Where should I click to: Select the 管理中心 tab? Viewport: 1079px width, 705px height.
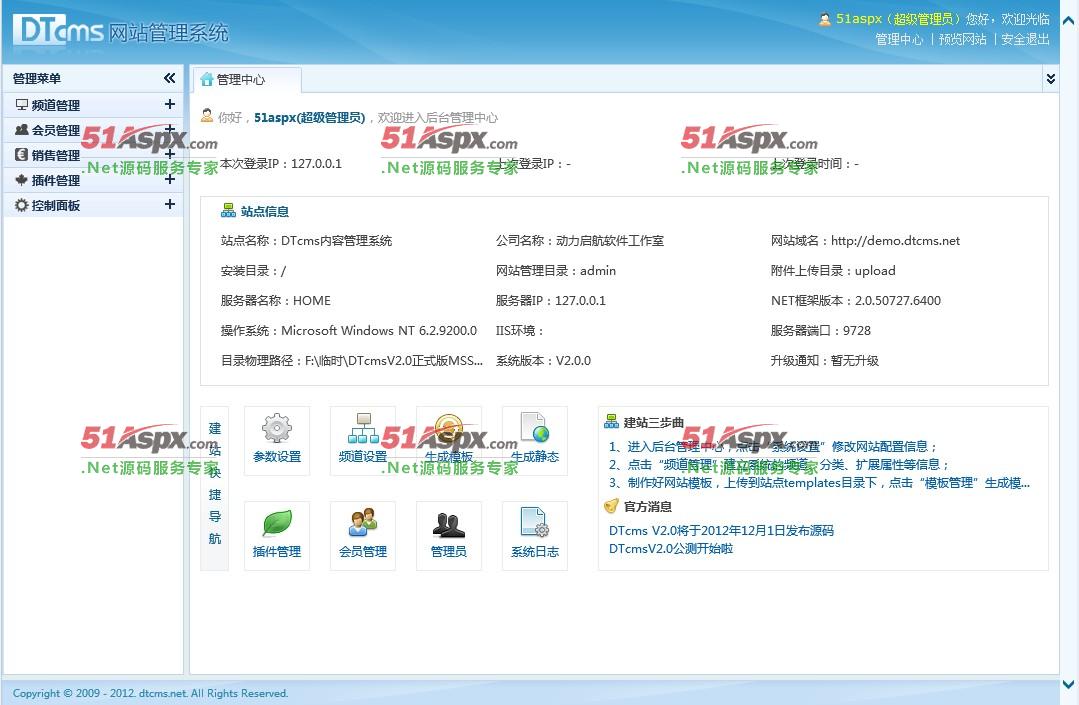click(246, 79)
